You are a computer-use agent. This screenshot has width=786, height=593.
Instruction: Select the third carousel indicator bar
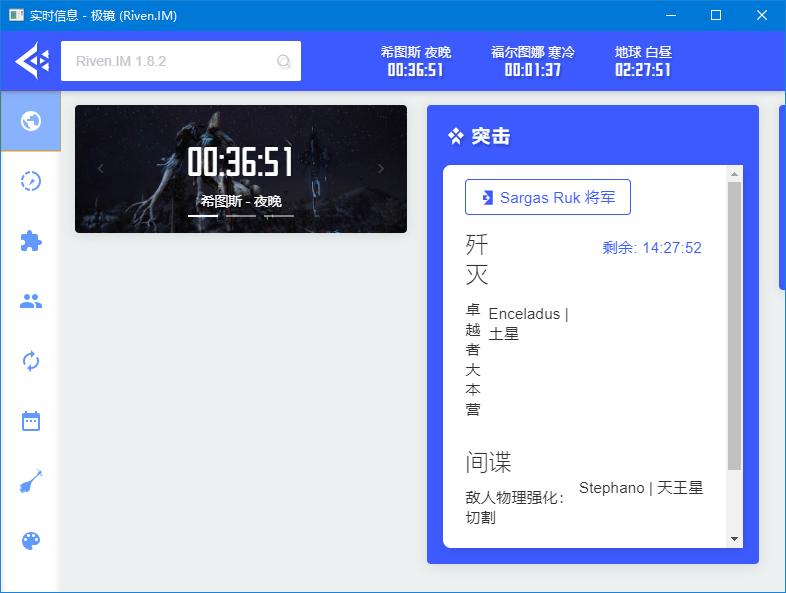coord(279,215)
